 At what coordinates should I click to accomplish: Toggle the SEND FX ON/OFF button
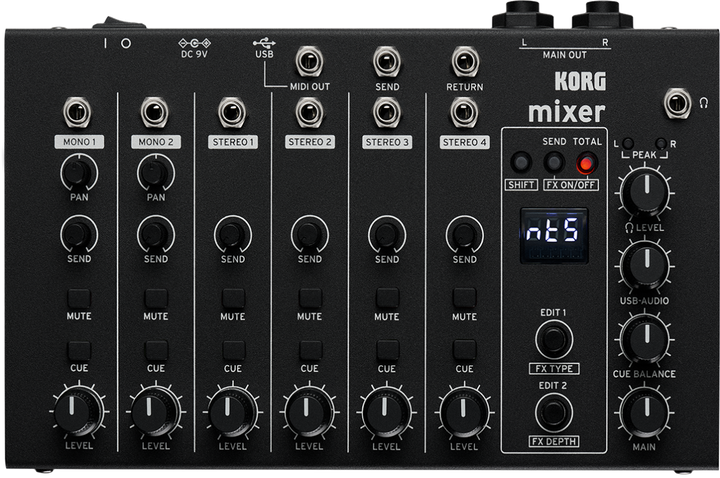[x=554, y=163]
